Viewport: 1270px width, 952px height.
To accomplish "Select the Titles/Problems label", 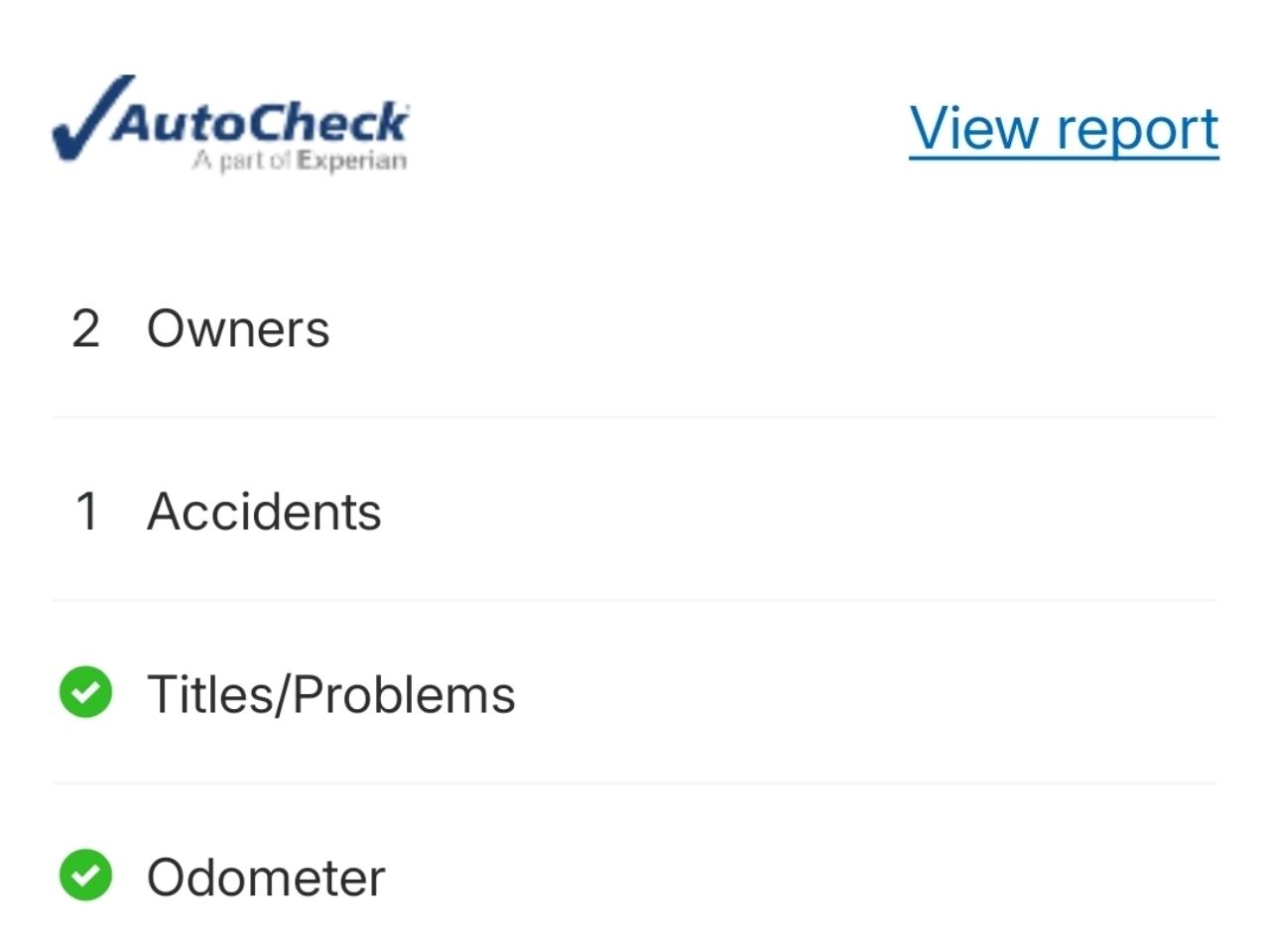I will tap(331, 694).
